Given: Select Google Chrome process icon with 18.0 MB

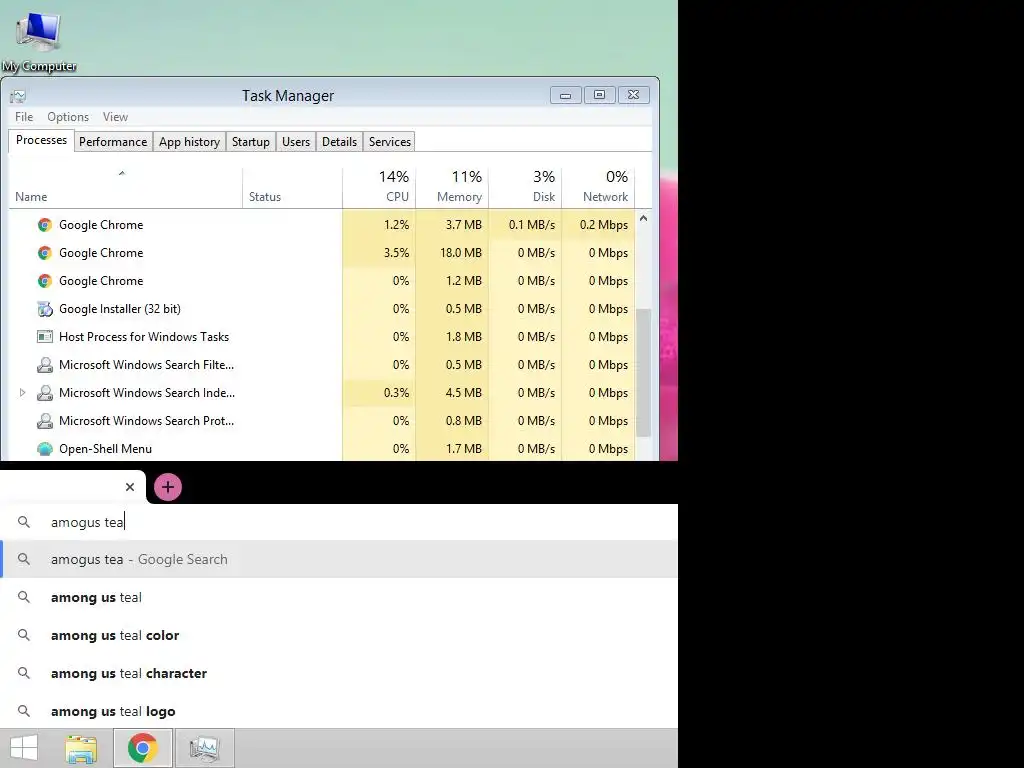Looking at the screenshot, I should [44, 253].
